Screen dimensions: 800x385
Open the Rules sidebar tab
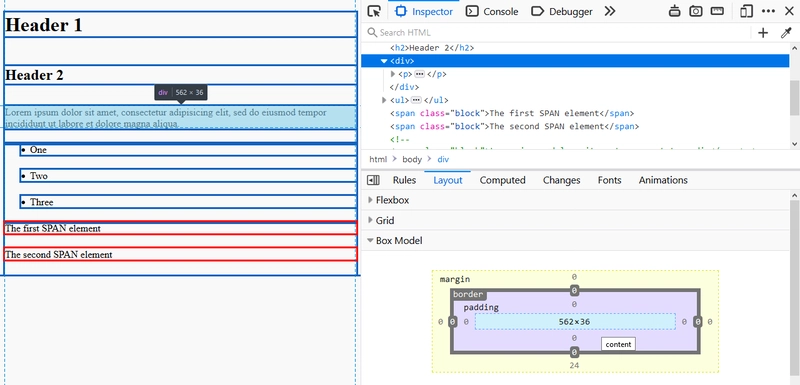tap(404, 180)
